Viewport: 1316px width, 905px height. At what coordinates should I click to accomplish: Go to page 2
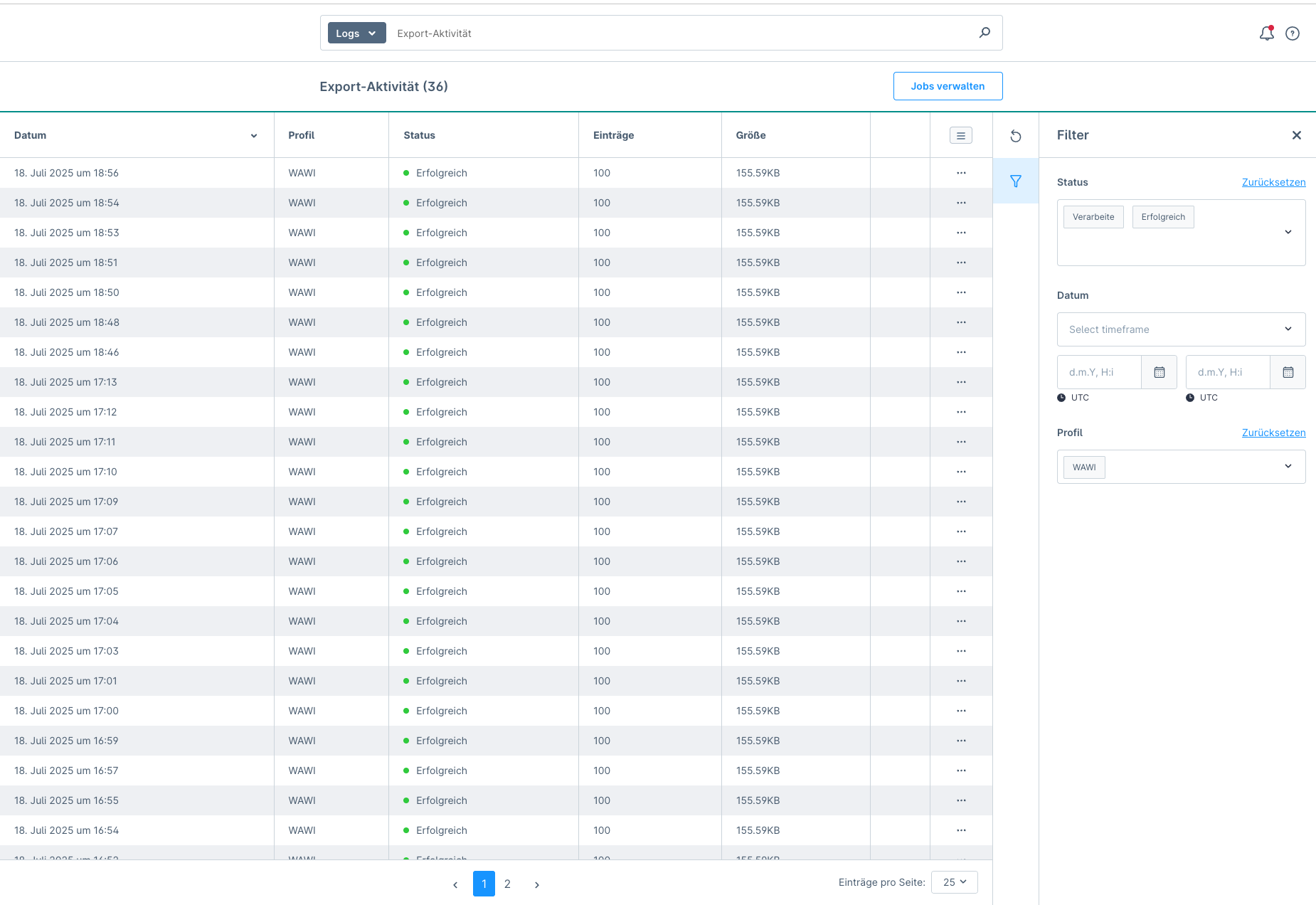pyautogui.click(x=507, y=884)
